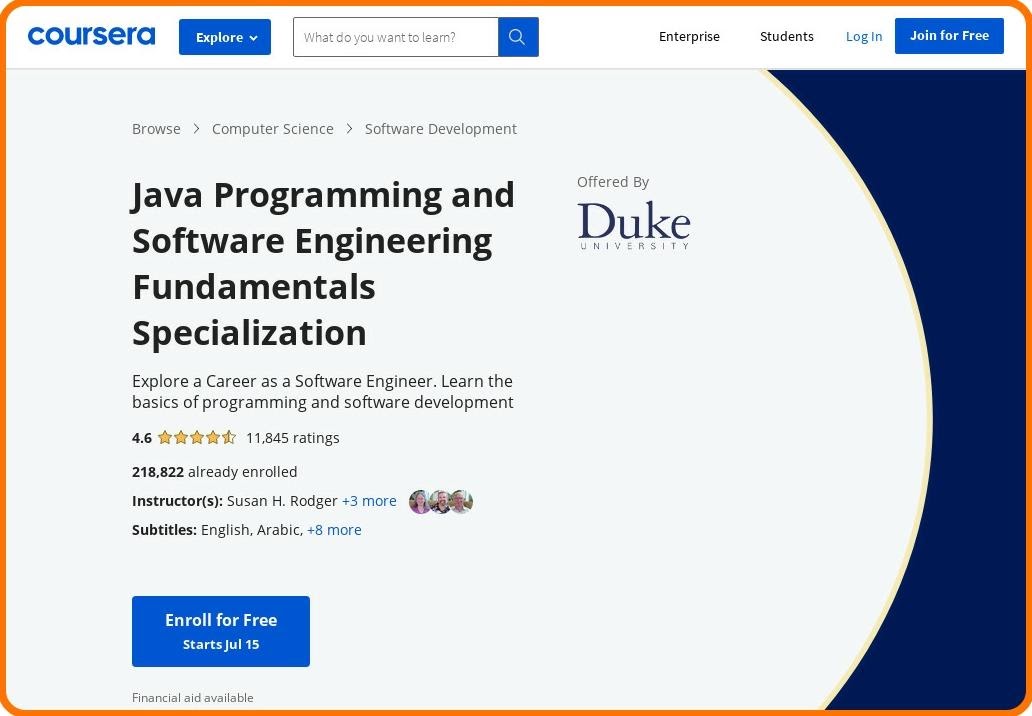Click the Join for Free button
This screenshot has width=1032, height=716.
tap(949, 36)
